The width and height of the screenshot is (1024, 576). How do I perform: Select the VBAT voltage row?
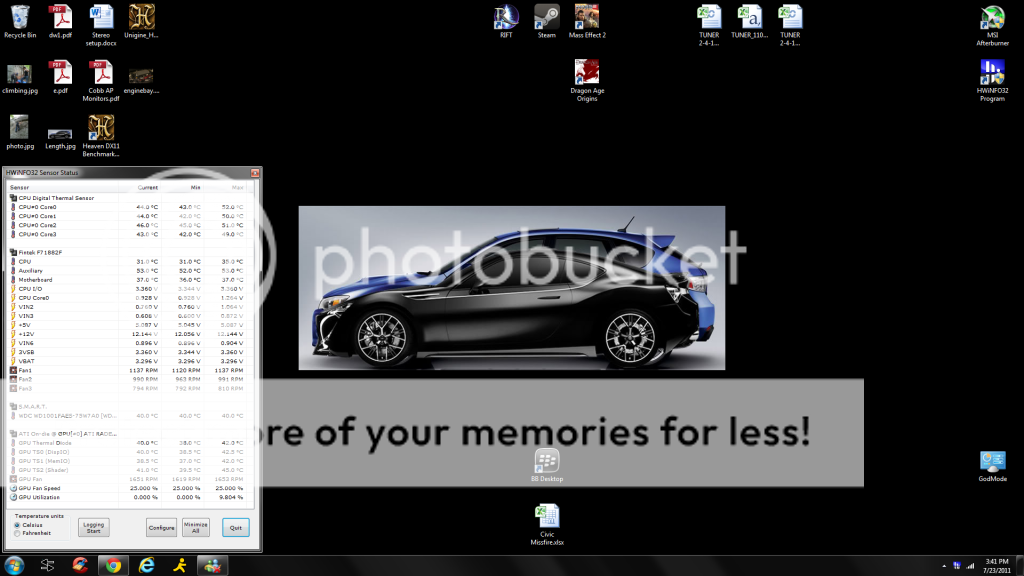coord(127,361)
